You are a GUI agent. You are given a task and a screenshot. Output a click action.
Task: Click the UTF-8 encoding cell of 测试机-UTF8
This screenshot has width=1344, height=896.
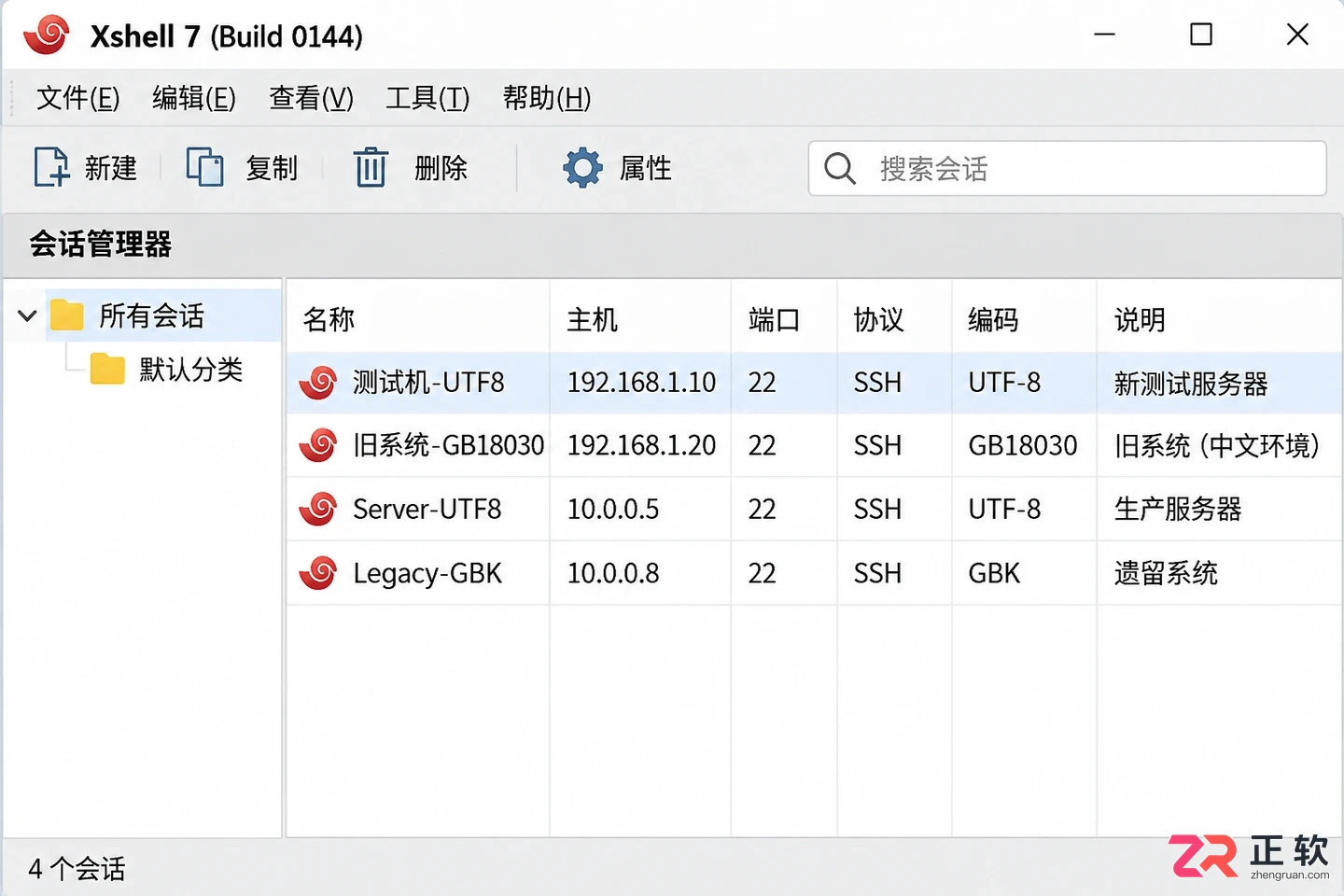(1004, 383)
